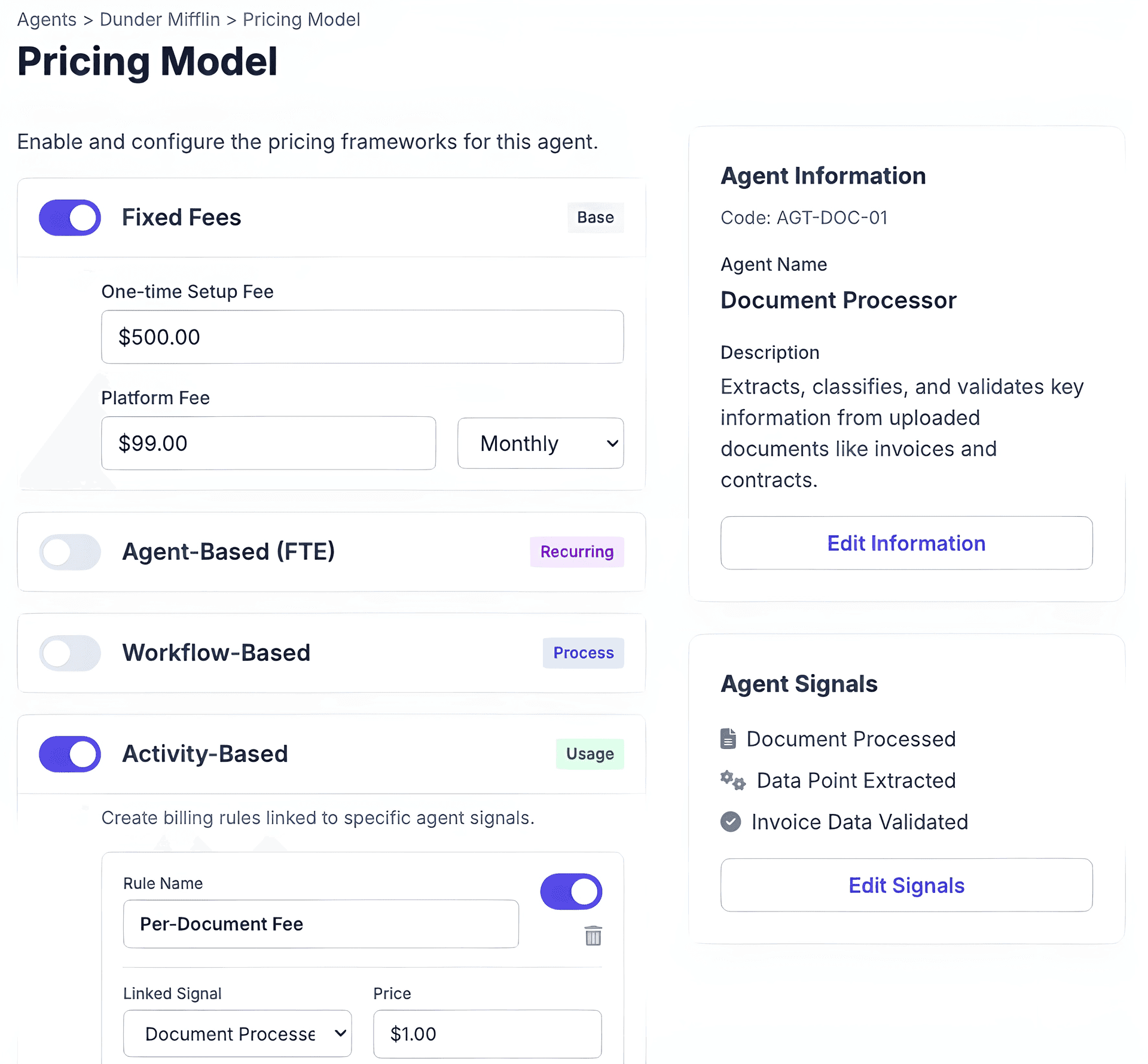
Task: Turn off the Activity-Based toggle
Action: coord(70,754)
